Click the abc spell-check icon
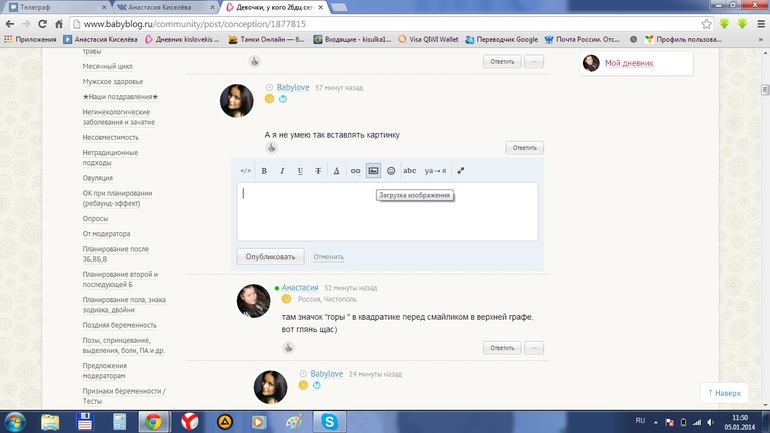 (x=410, y=171)
